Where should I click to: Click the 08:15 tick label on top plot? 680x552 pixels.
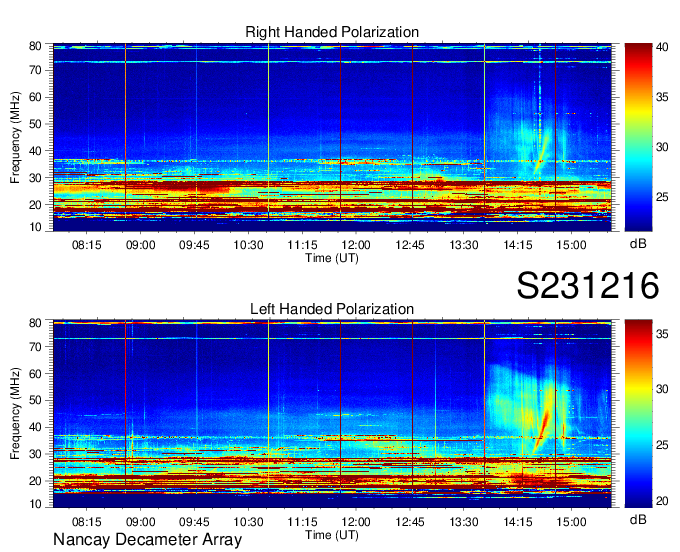[87, 245]
